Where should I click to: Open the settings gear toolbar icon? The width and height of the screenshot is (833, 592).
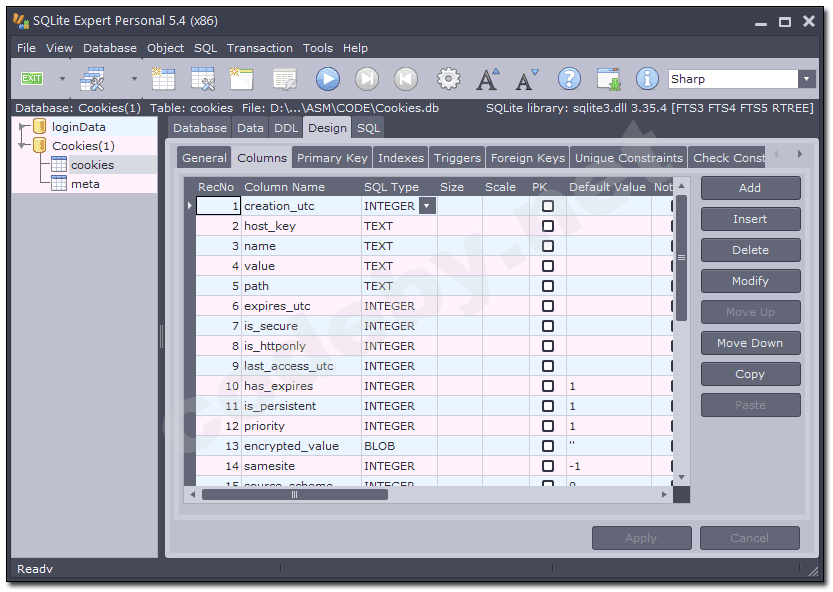coord(447,78)
